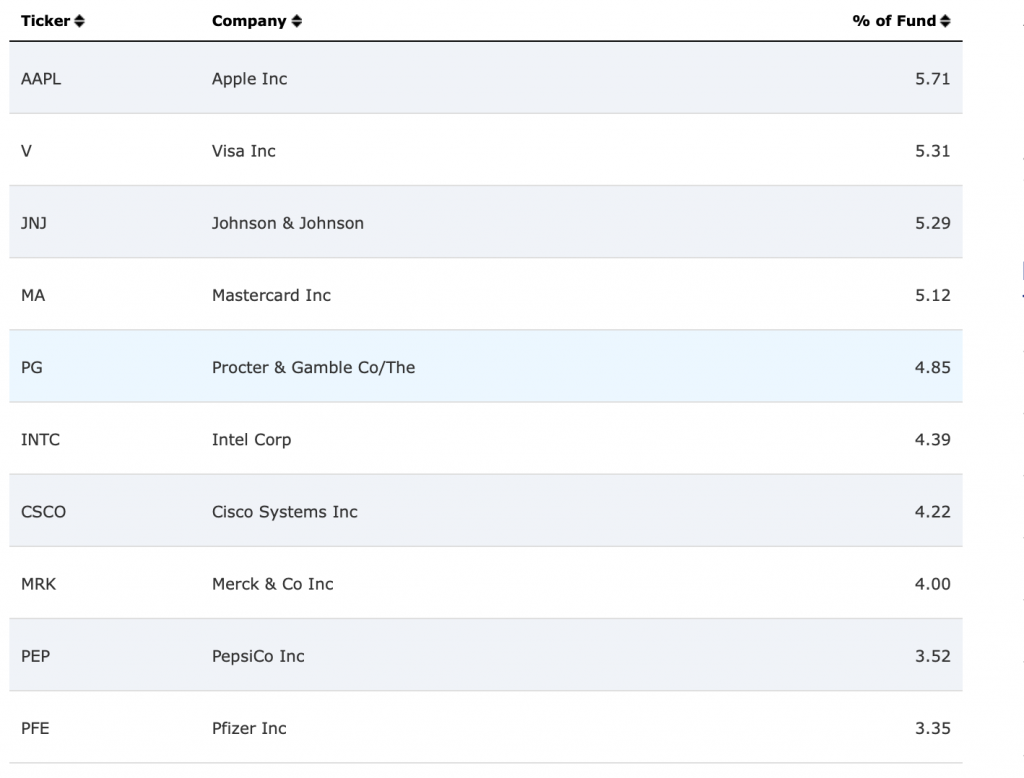Click the 4.00 fund percentage for MRK
This screenshot has height=778, width=1024.
(x=933, y=584)
